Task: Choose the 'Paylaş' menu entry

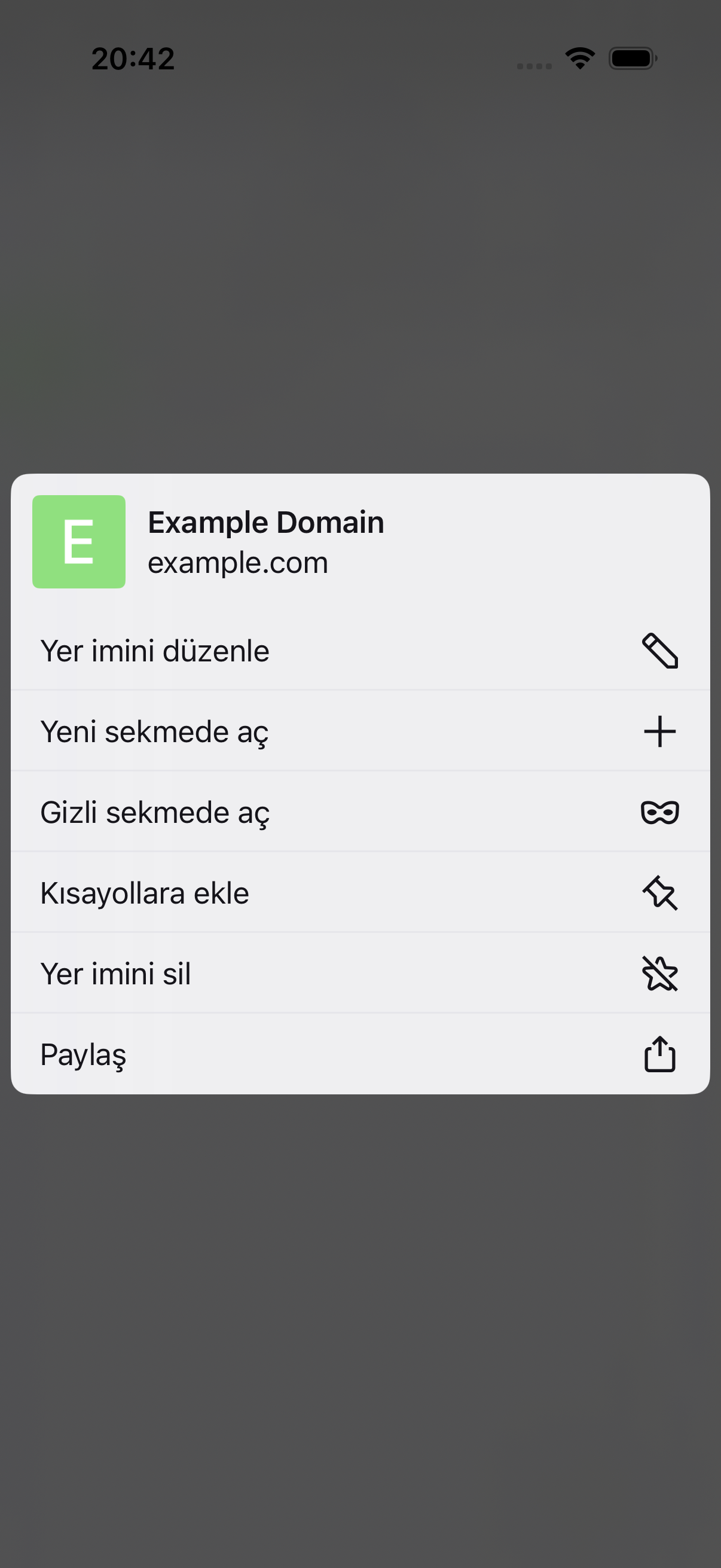Action: (360, 1054)
